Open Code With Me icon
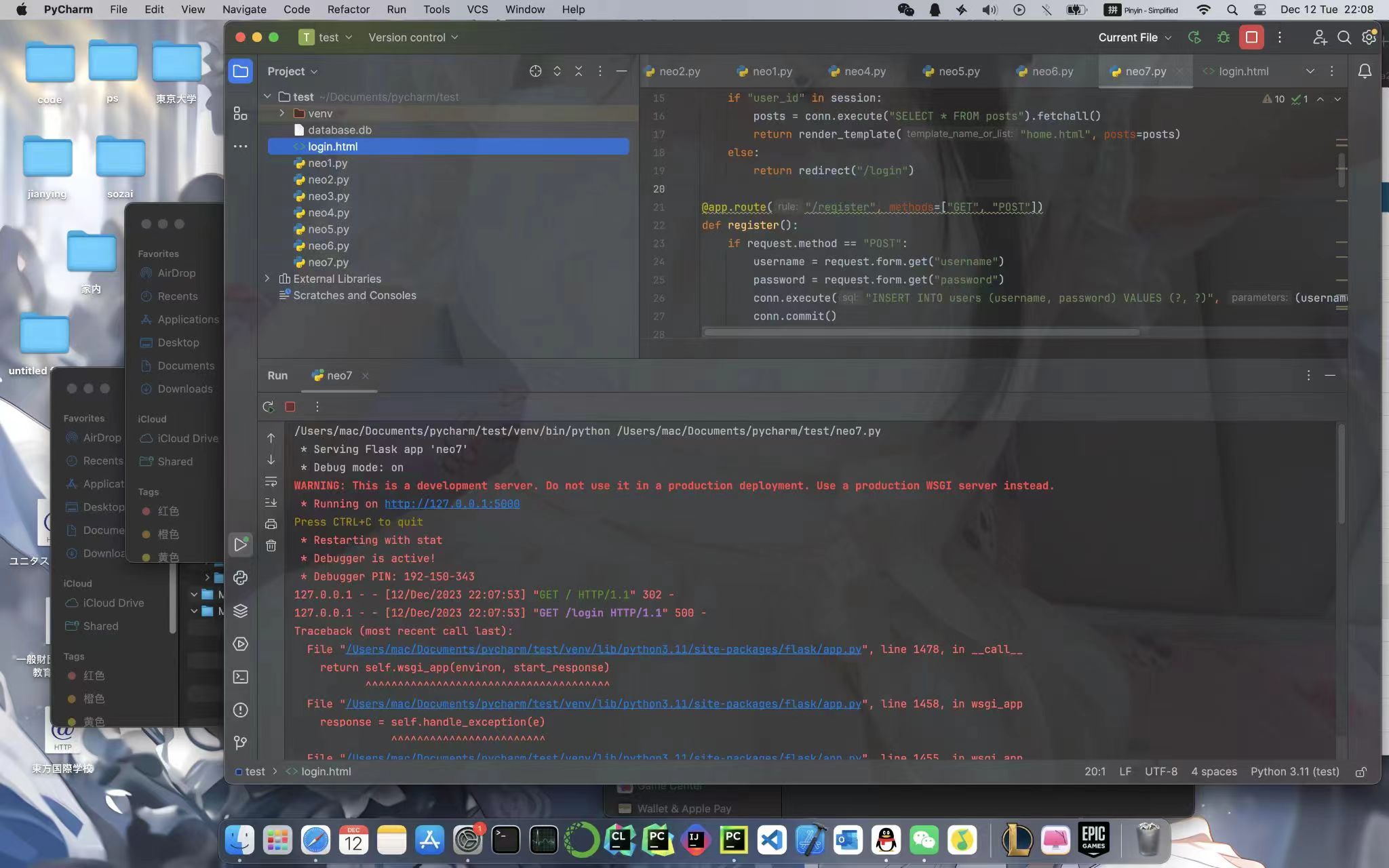 point(1319,37)
